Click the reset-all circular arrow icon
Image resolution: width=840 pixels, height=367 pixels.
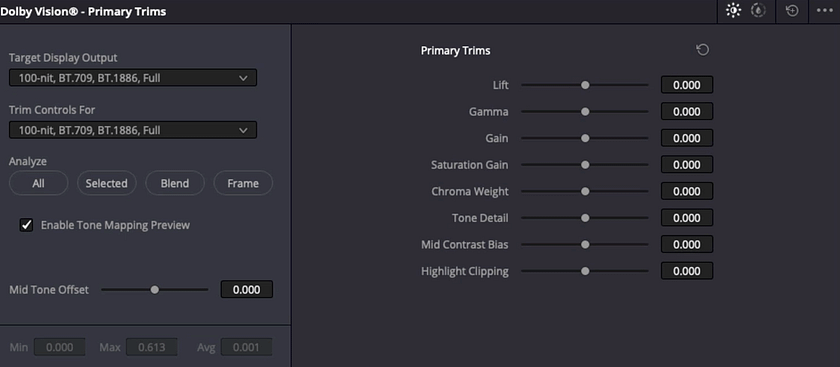pos(792,11)
